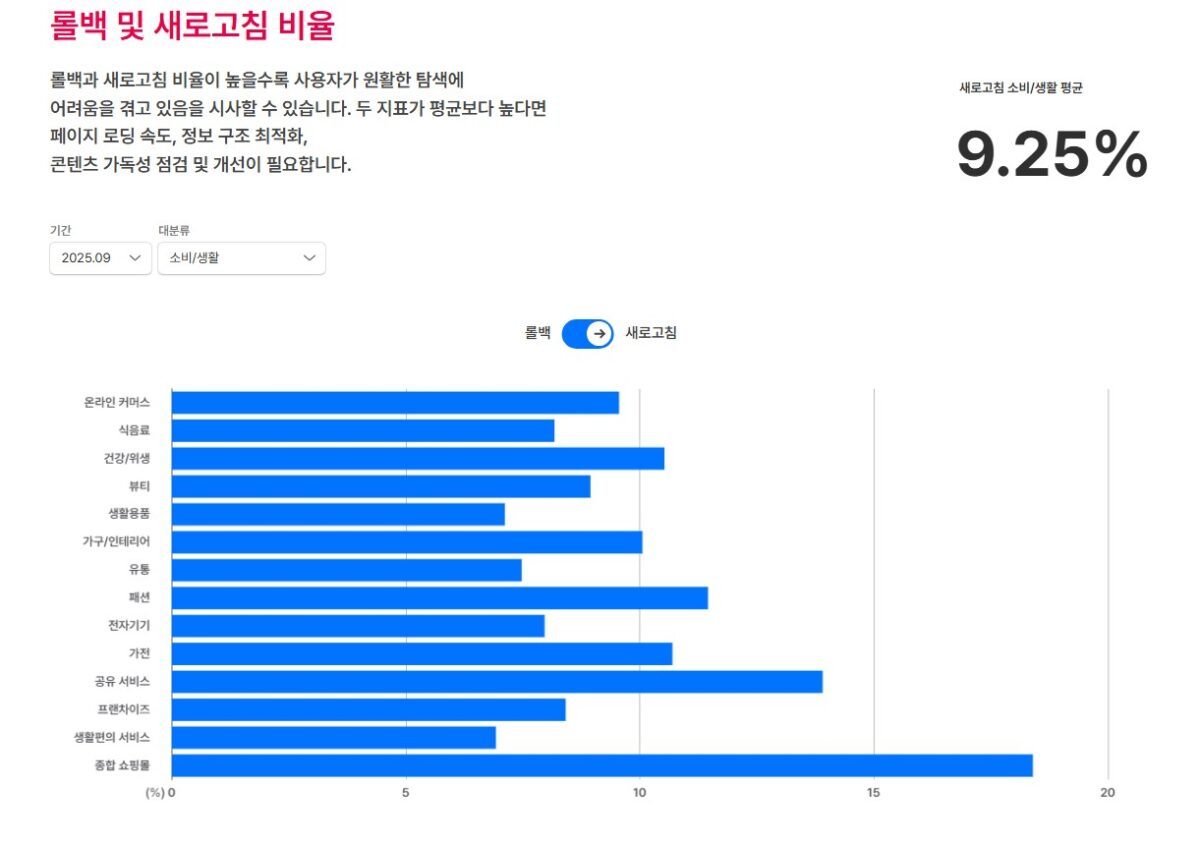Viewport: 1200px width, 841px height.
Task: Click the 종합 쇼핑몰 bar in chart
Action: click(602, 766)
